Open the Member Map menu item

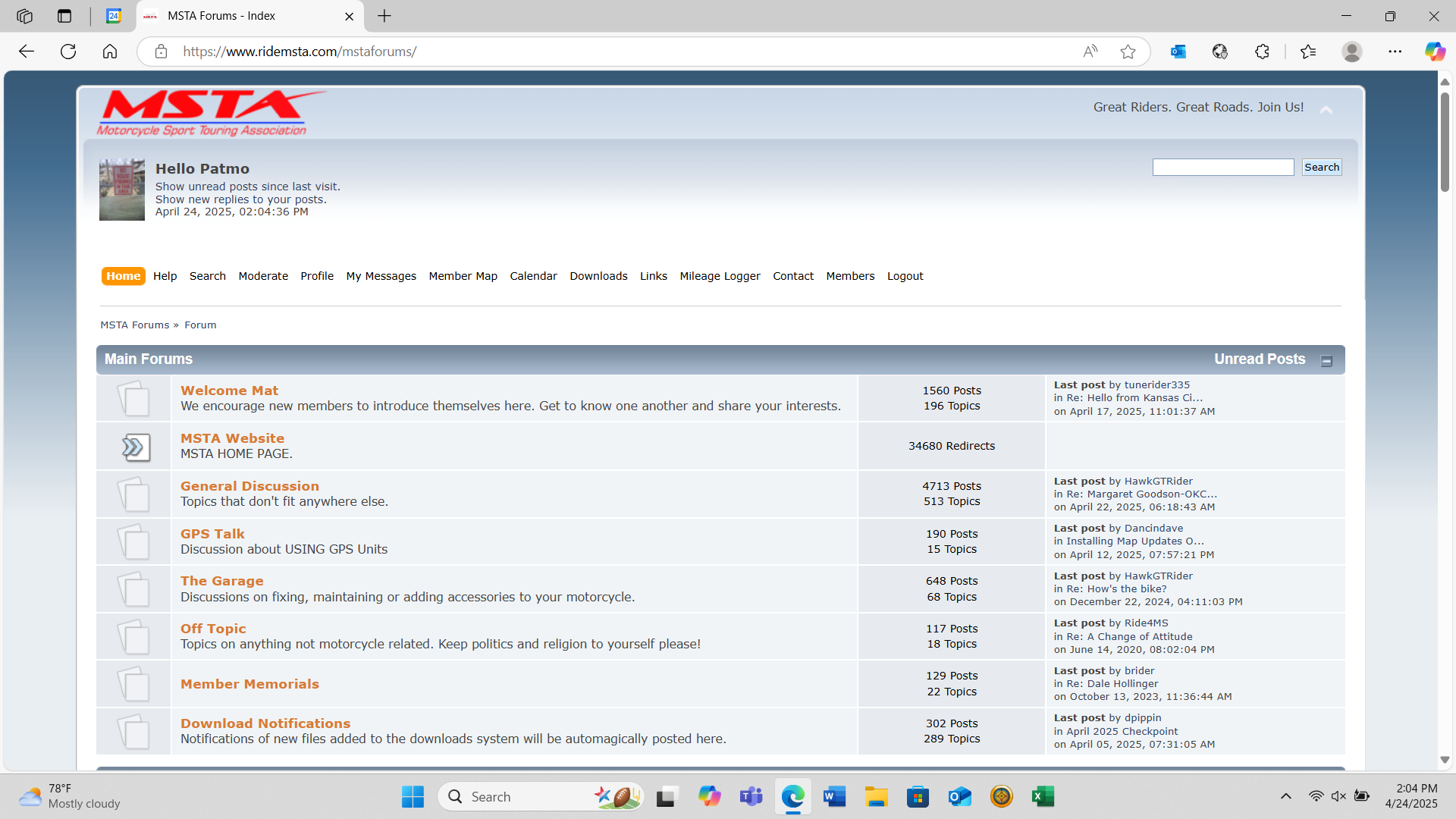coord(463,276)
